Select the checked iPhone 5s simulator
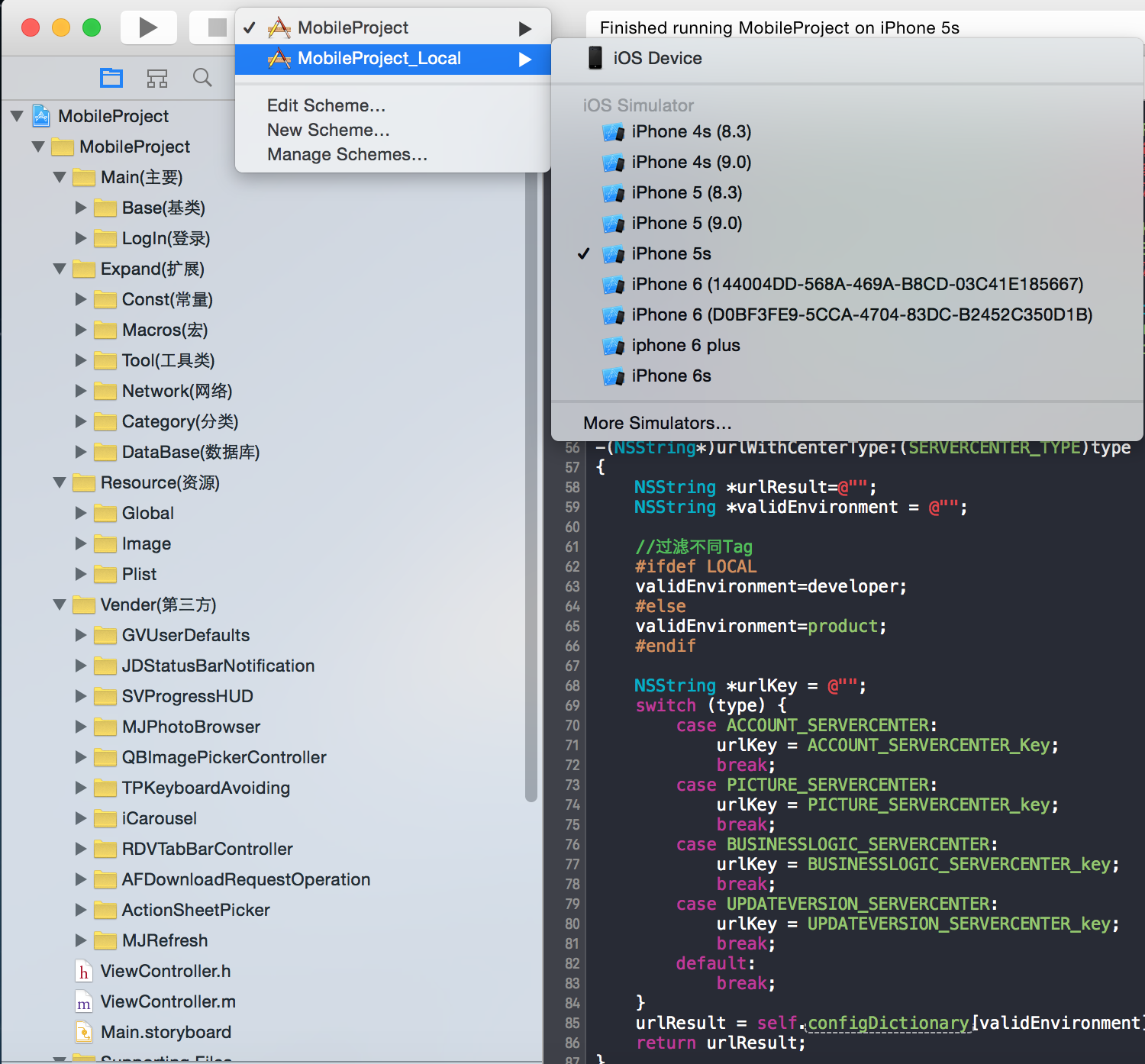1145x1064 pixels. pos(671,254)
